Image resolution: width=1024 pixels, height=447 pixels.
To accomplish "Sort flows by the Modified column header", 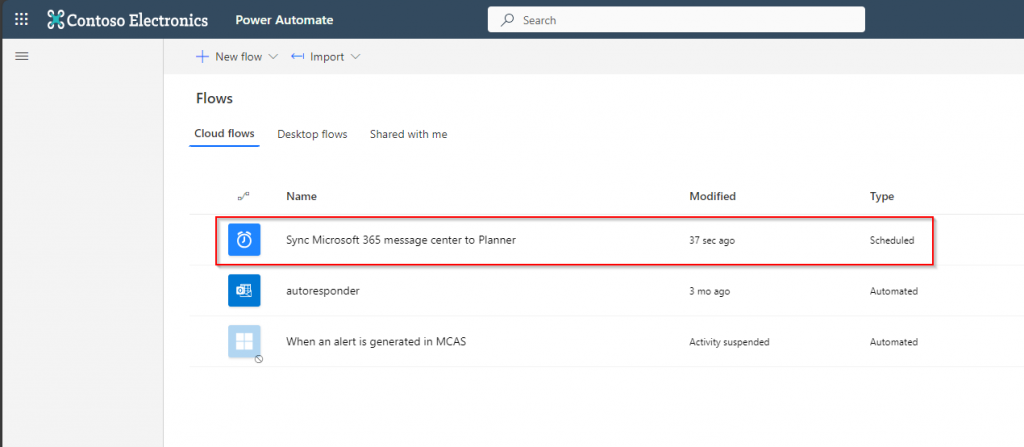I will 712,196.
